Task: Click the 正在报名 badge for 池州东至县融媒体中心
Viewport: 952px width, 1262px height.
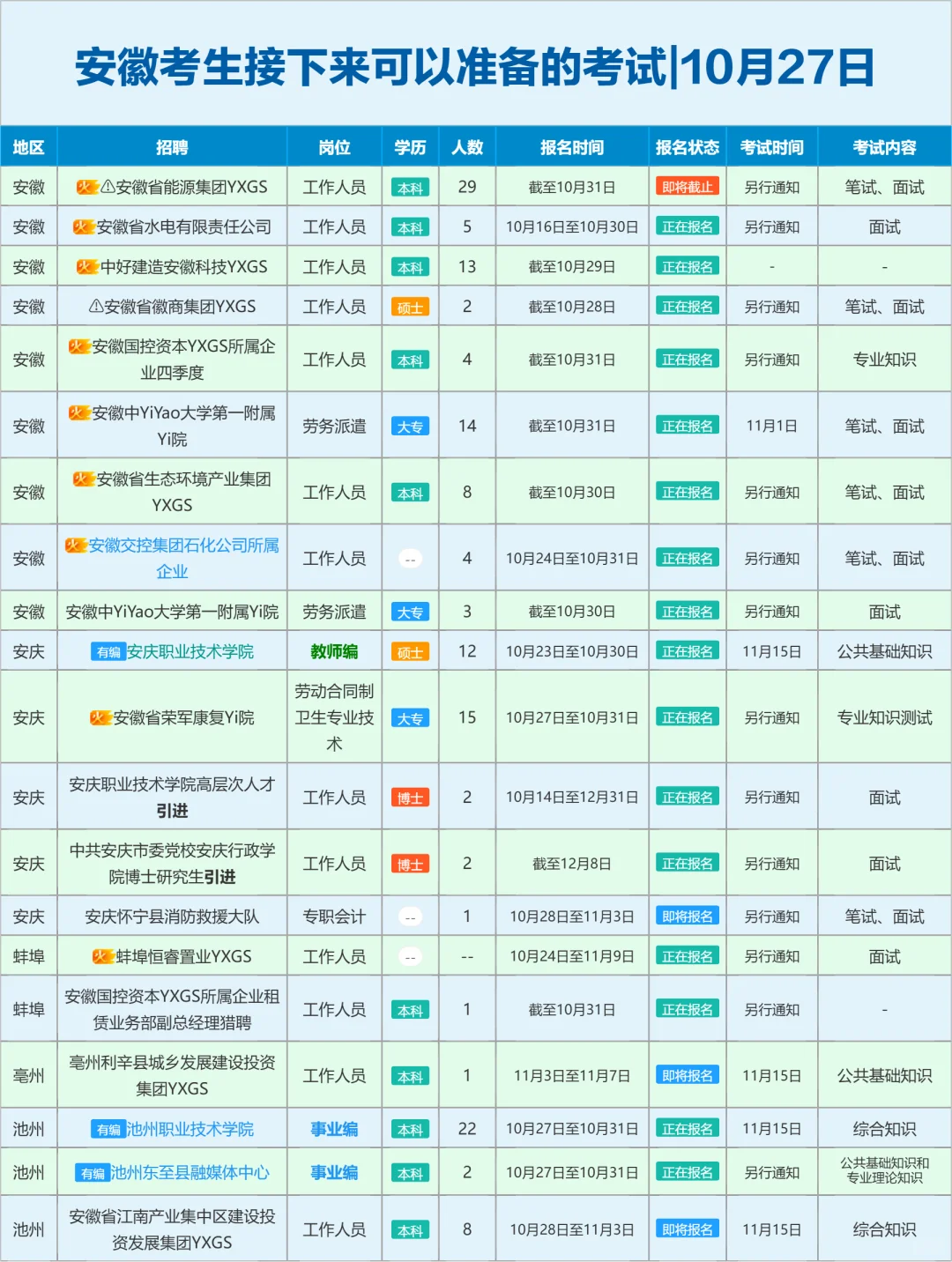Action: (687, 1172)
